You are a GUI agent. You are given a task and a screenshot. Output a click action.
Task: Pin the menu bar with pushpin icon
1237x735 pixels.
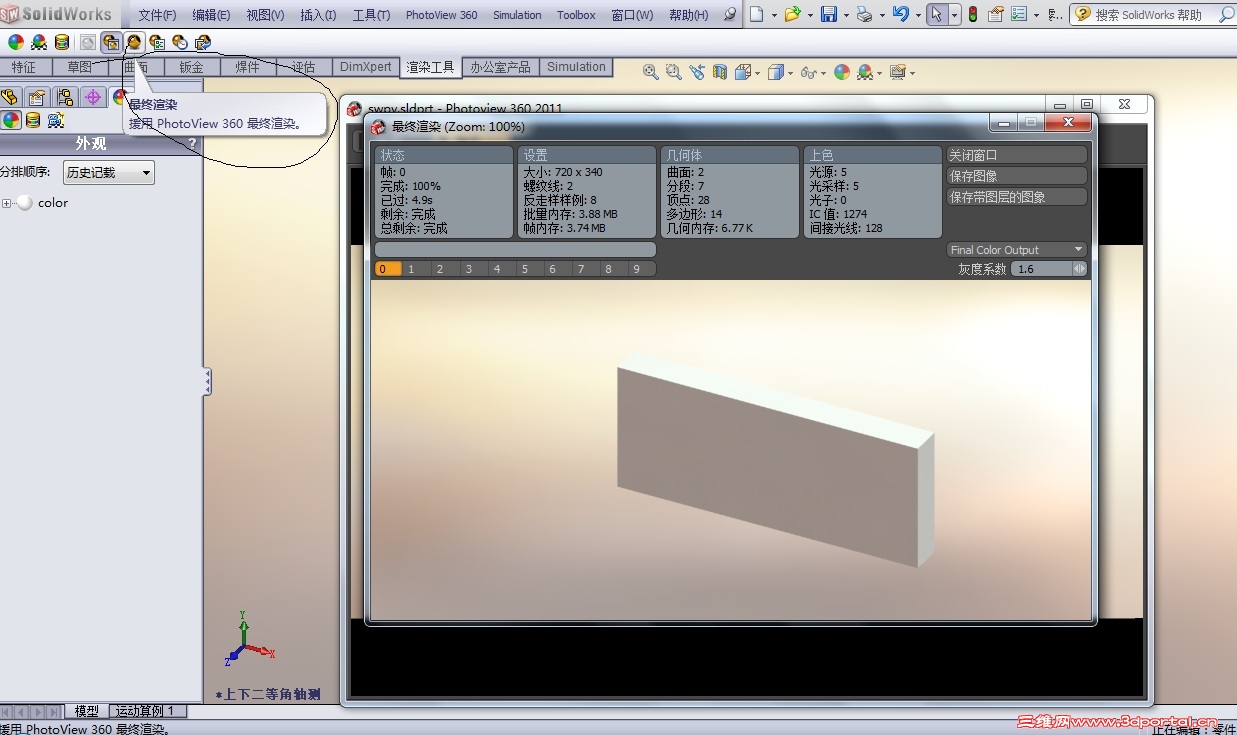click(x=730, y=15)
